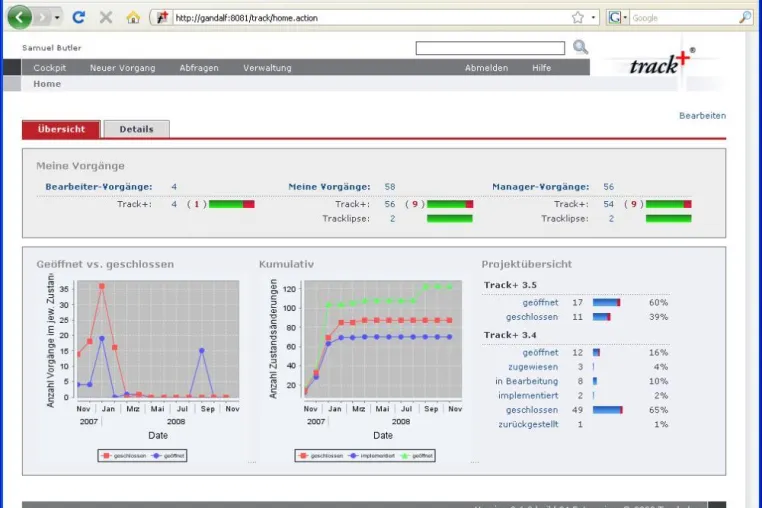Open the zurückgestellt status link

pyautogui.click(x=528, y=424)
